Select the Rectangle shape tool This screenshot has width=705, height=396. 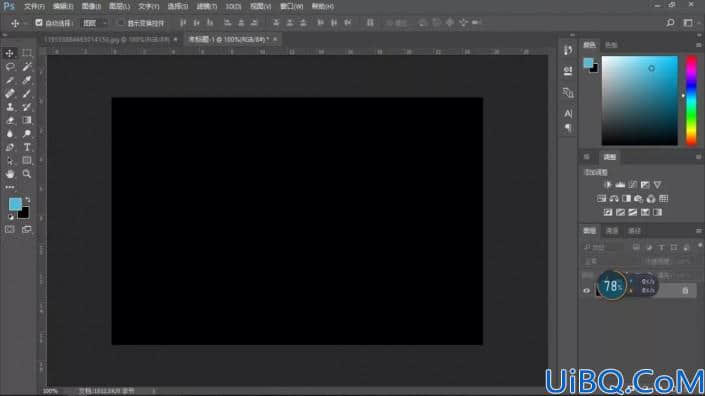pyautogui.click(x=27, y=161)
